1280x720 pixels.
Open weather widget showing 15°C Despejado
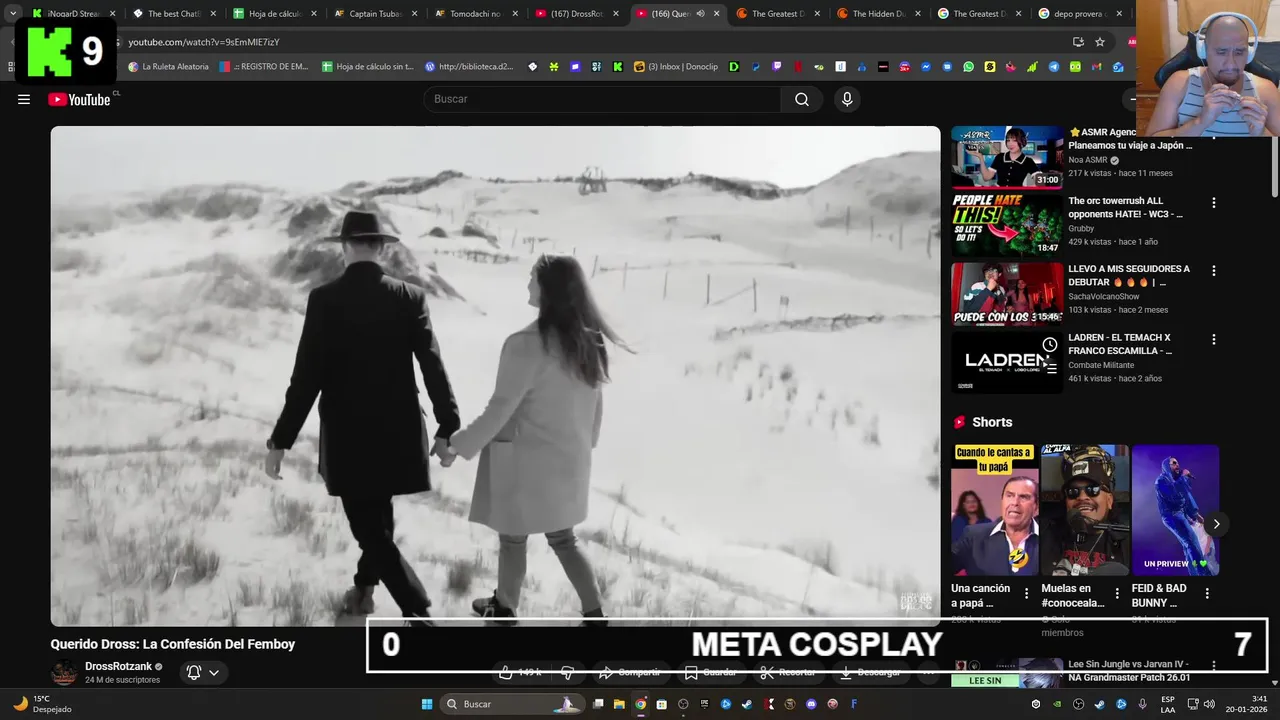pyautogui.click(x=43, y=704)
